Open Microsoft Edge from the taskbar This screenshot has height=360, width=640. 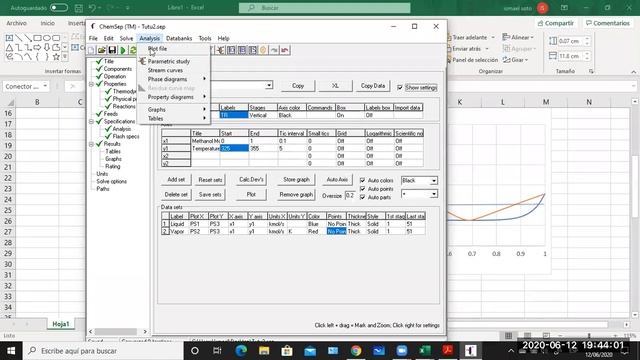click(241, 351)
